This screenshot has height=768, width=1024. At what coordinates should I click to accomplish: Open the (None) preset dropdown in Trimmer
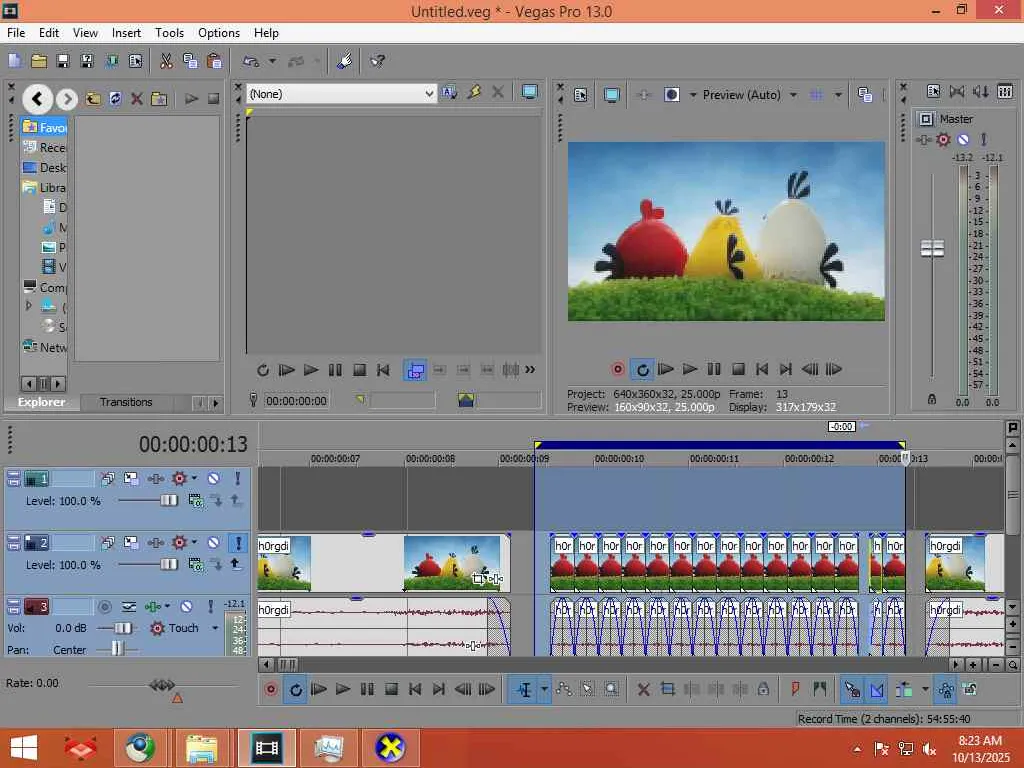pos(429,93)
